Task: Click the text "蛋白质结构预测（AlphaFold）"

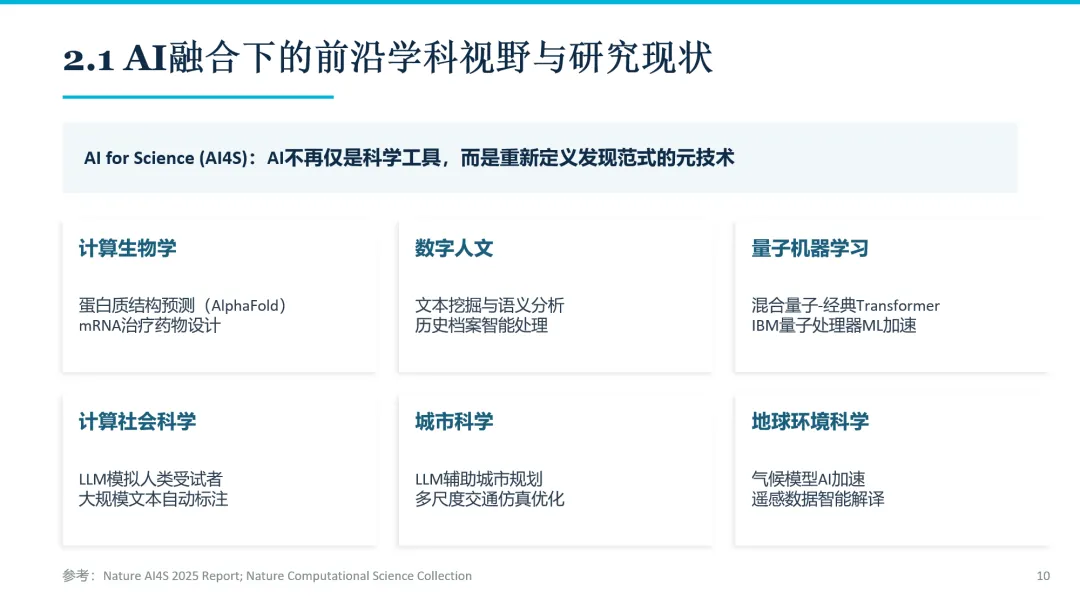Action: point(182,305)
